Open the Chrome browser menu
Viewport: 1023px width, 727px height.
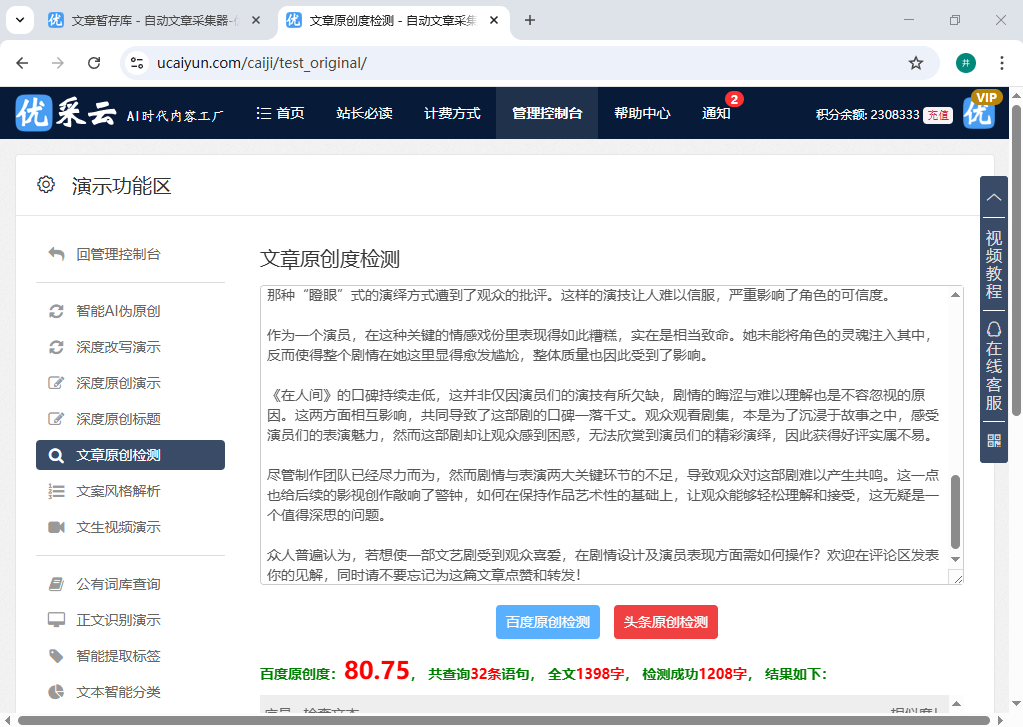(1003, 62)
